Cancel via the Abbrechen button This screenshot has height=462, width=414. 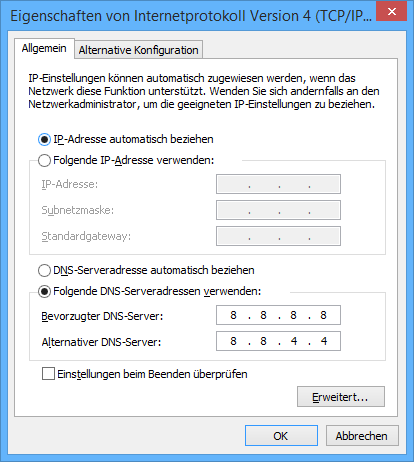tap(362, 436)
